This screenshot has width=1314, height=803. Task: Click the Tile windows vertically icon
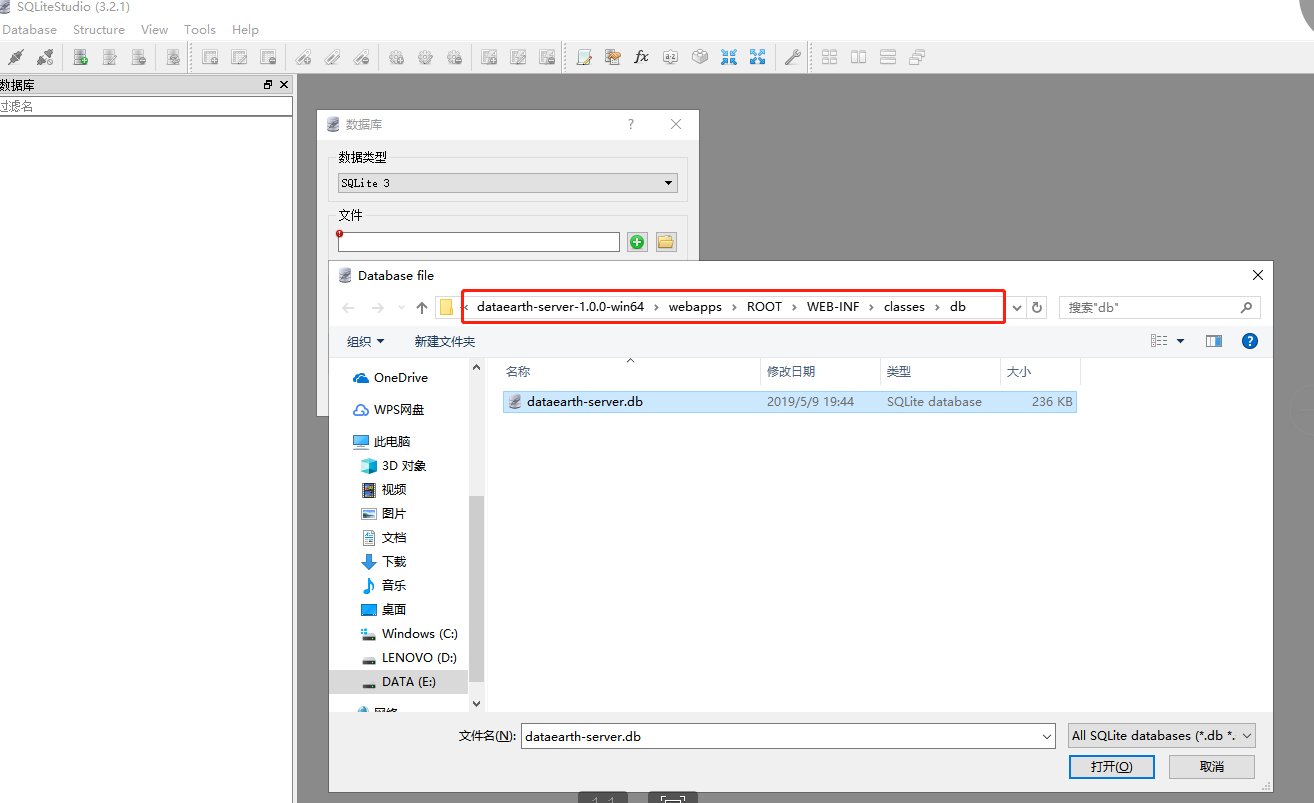coord(888,57)
